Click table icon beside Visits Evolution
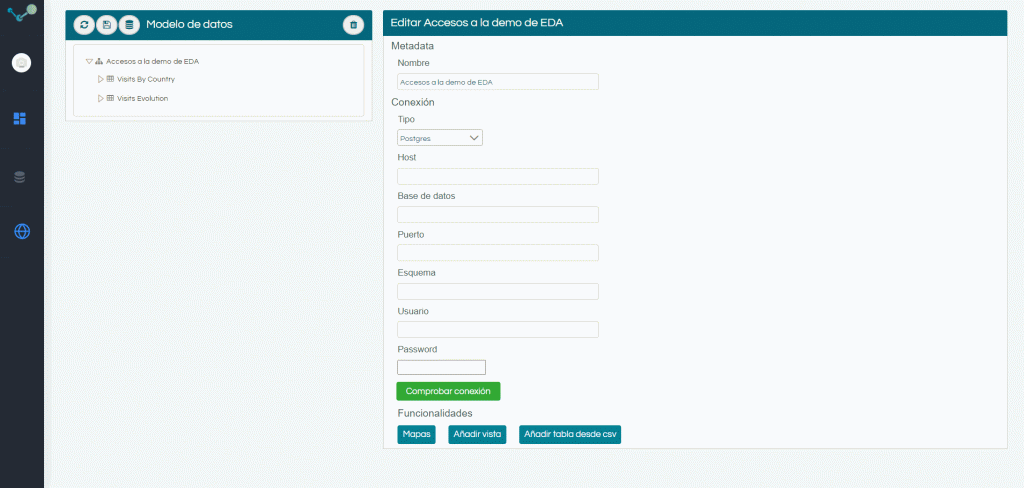This screenshot has height=488, width=1024. click(110, 98)
